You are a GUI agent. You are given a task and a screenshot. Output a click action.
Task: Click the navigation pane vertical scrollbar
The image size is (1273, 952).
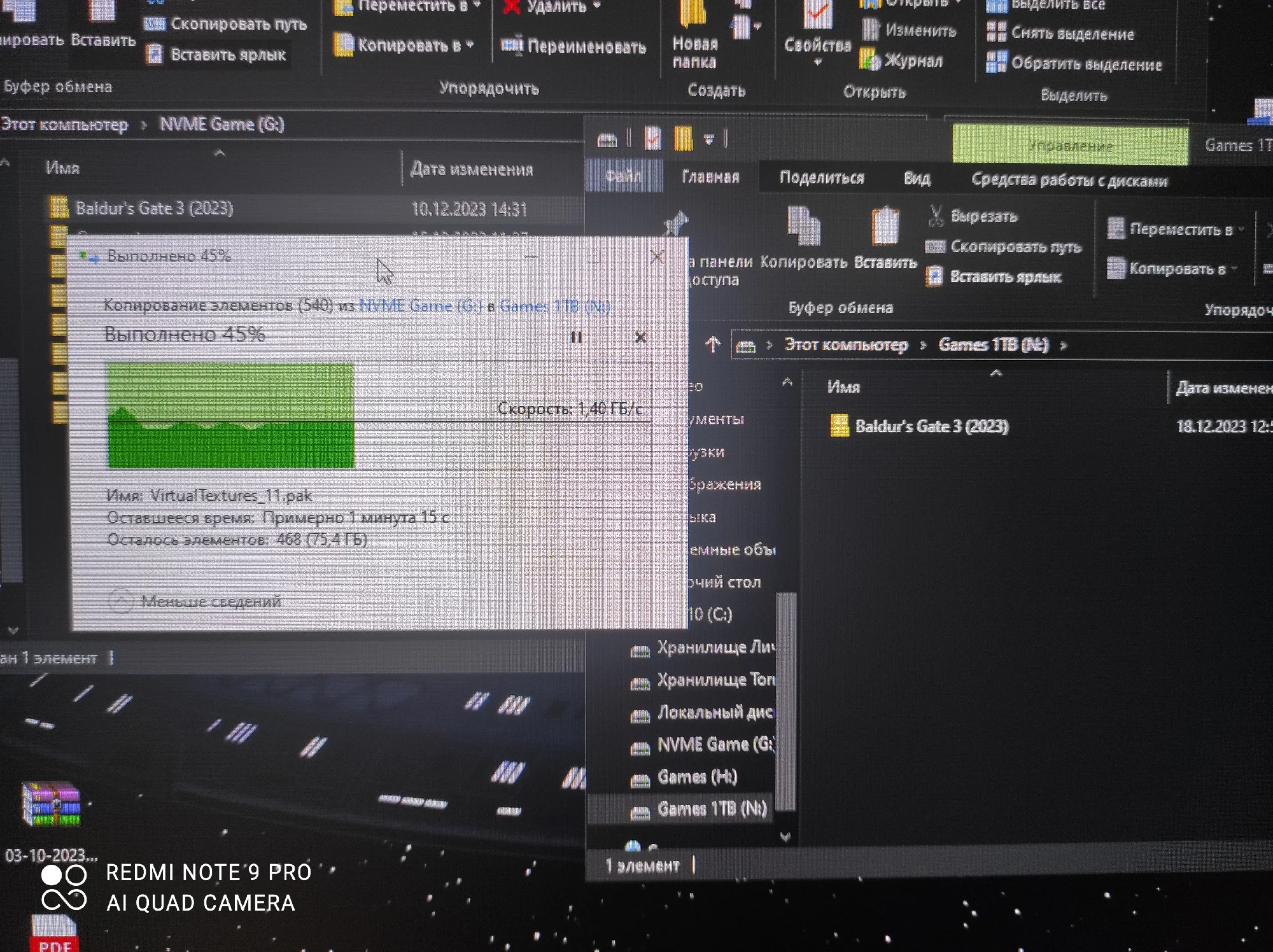[x=787, y=700]
